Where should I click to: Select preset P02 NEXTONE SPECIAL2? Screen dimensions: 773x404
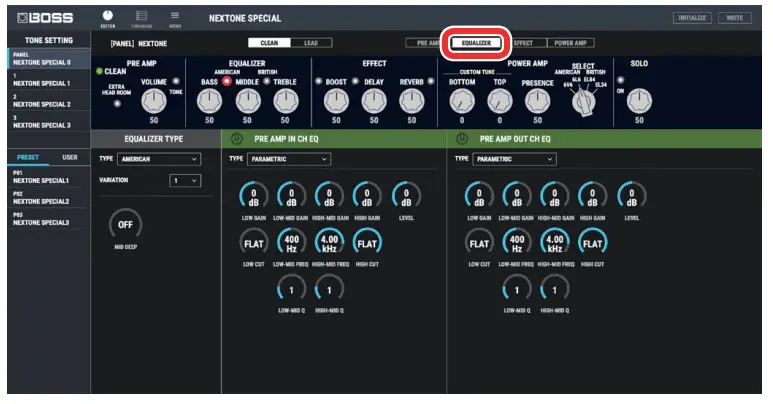[x=48, y=198]
